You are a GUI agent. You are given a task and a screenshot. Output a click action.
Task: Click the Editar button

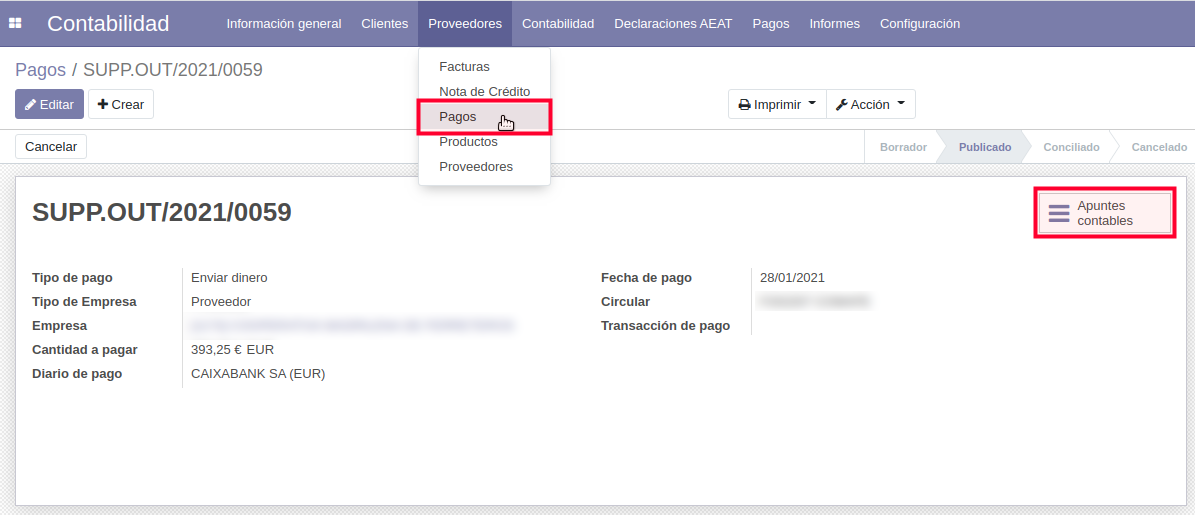[49, 104]
